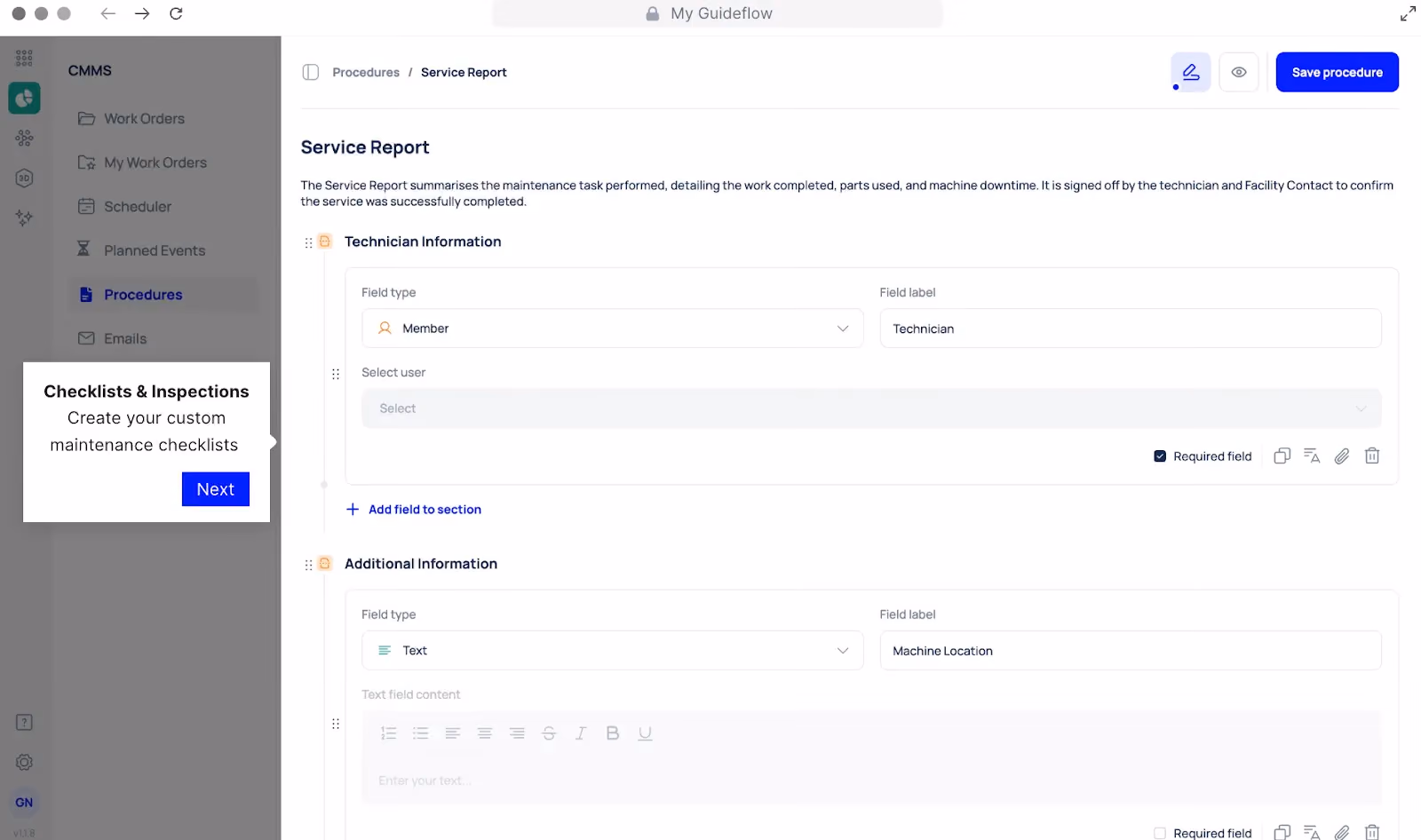Open the Select user dropdown
Image resolution: width=1421 pixels, height=840 pixels.
[871, 408]
